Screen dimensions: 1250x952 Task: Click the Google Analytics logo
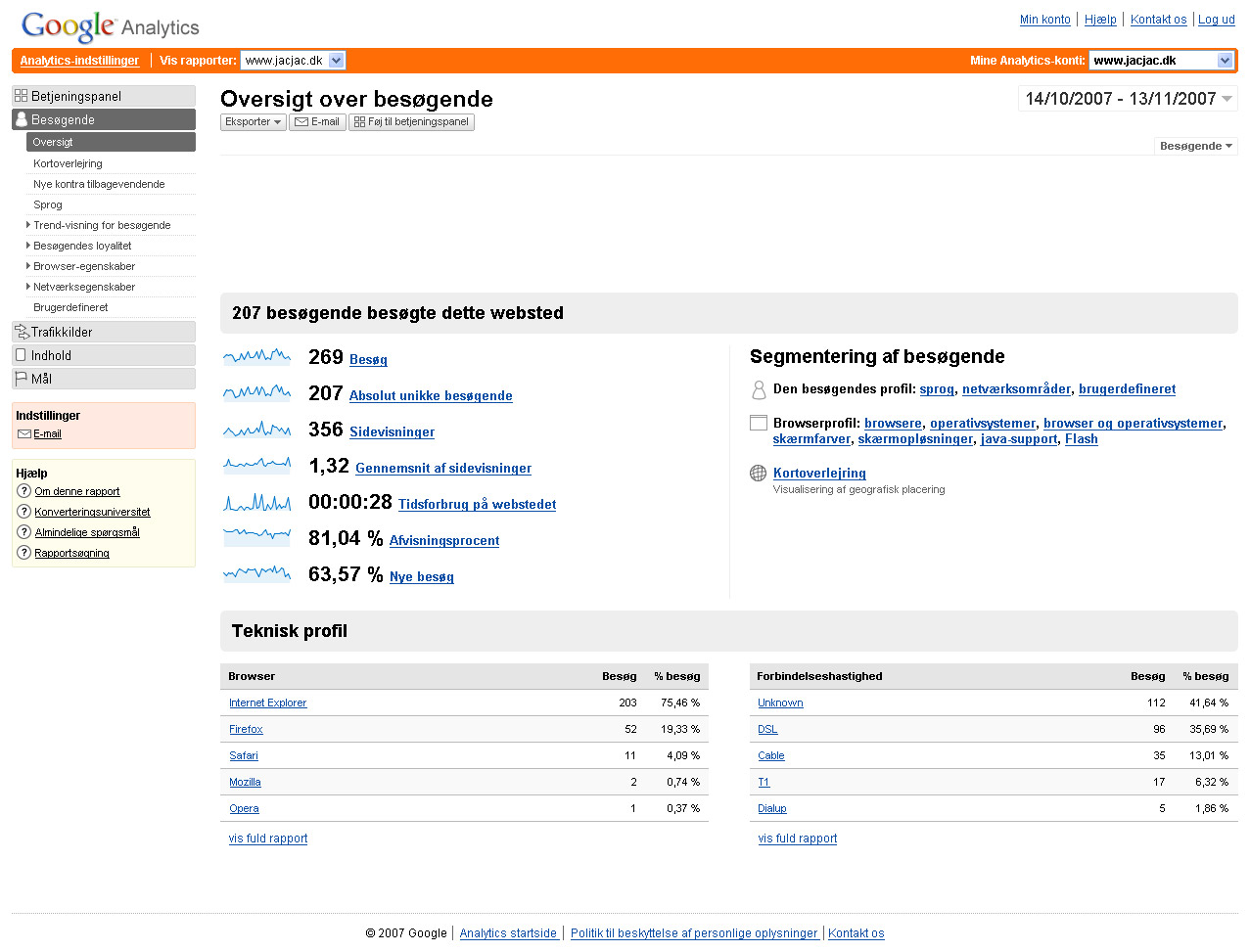click(x=110, y=26)
